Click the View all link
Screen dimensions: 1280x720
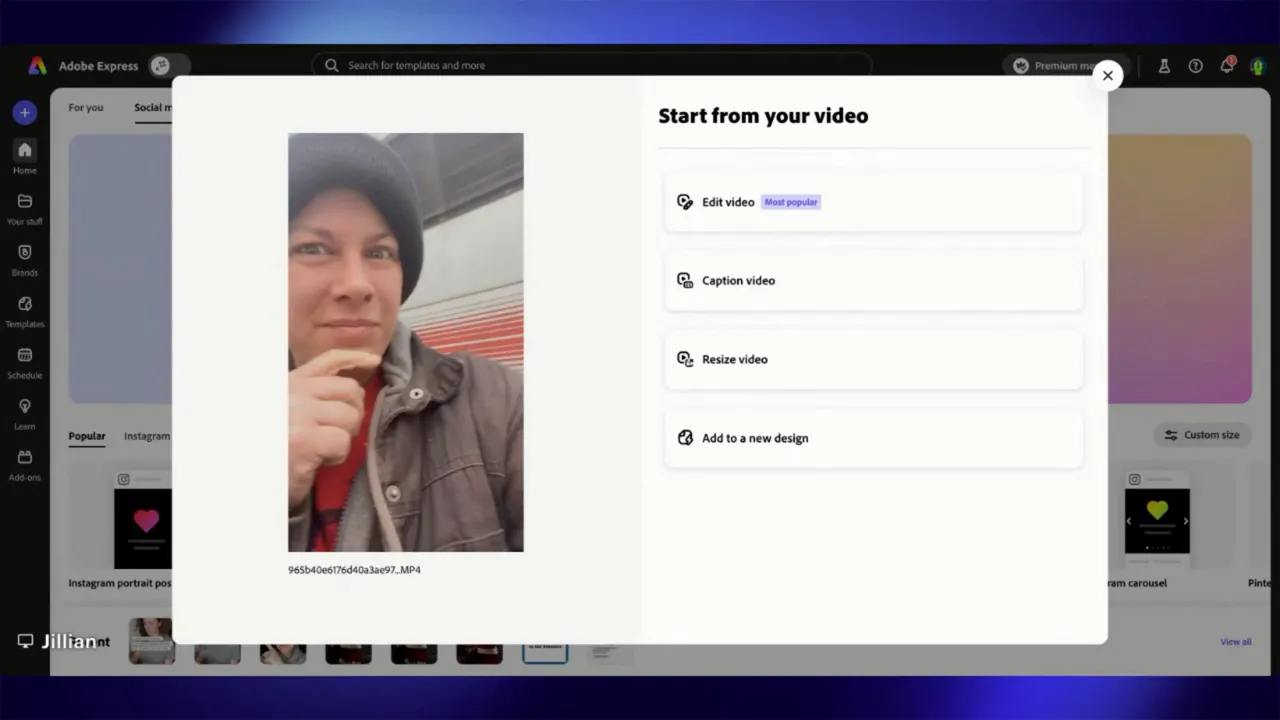coord(1235,641)
